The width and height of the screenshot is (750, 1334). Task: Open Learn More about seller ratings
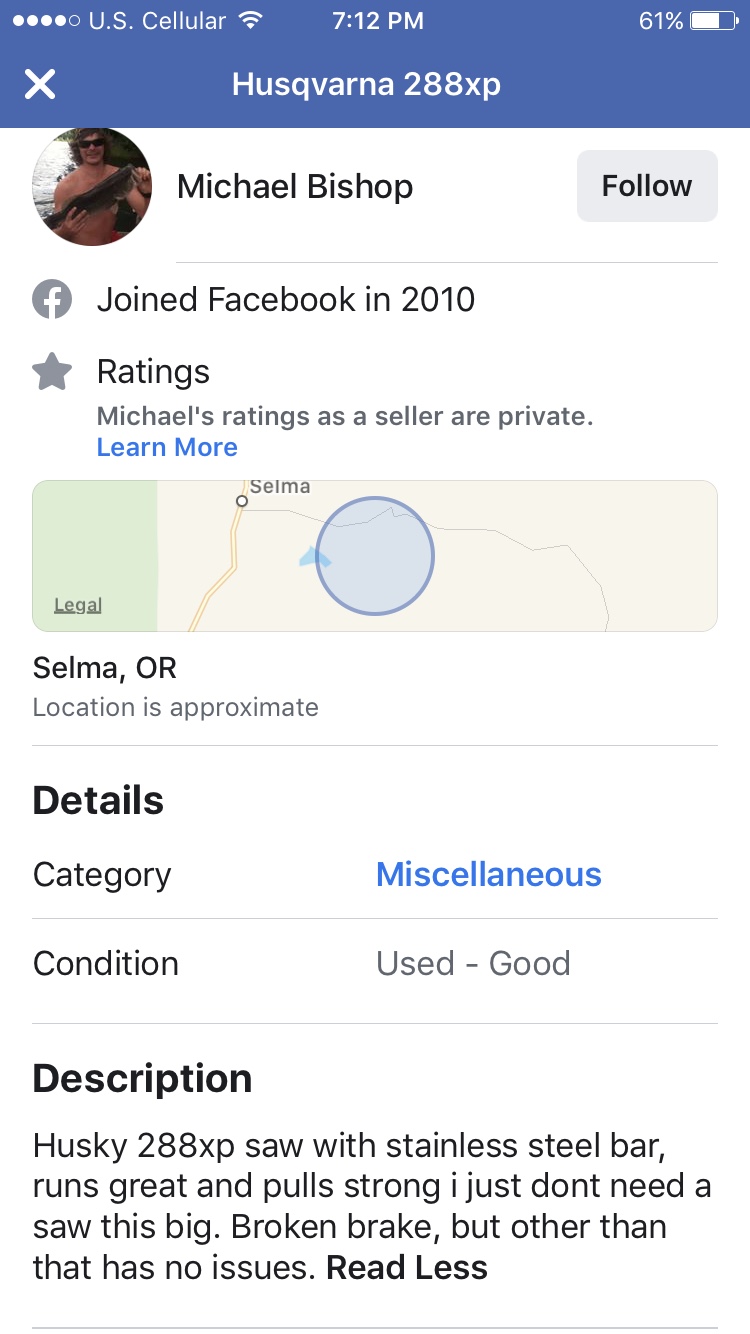tap(167, 447)
